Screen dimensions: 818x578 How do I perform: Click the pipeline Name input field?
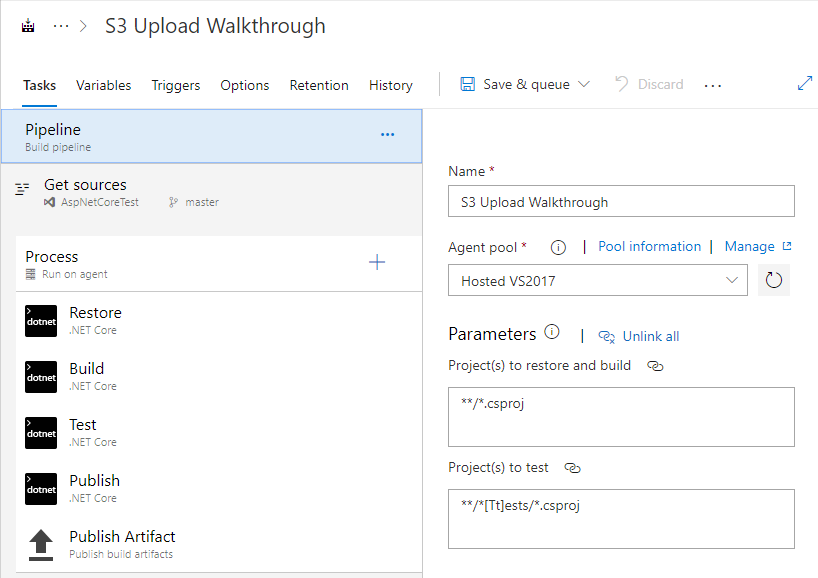(x=620, y=201)
